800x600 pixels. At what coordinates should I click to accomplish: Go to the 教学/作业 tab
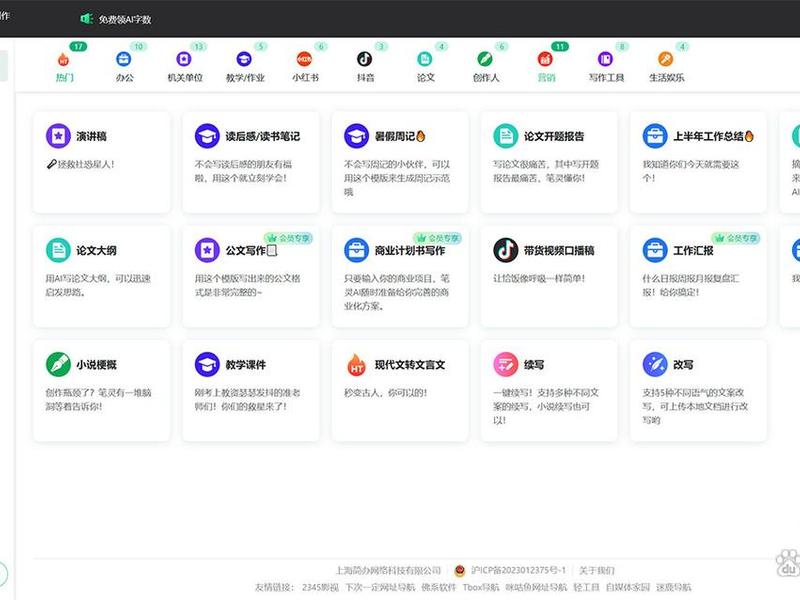pyautogui.click(x=245, y=67)
